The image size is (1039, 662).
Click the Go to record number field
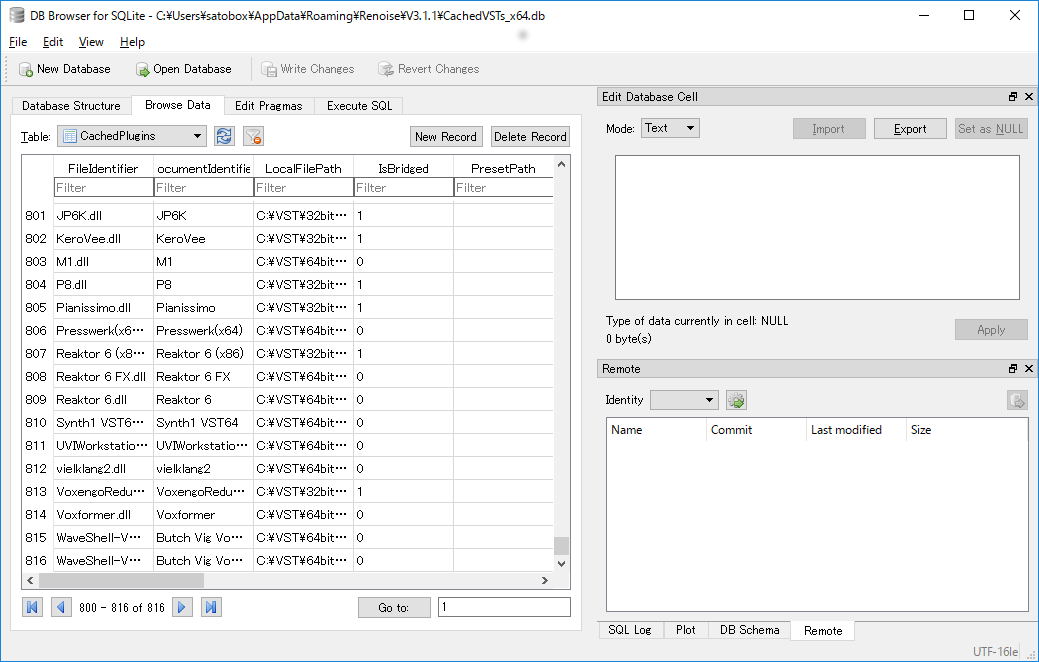point(504,607)
